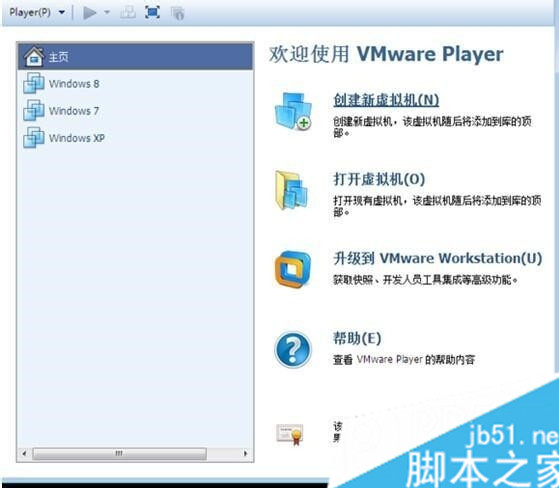Expand the power options arrow beside play

click(107, 12)
